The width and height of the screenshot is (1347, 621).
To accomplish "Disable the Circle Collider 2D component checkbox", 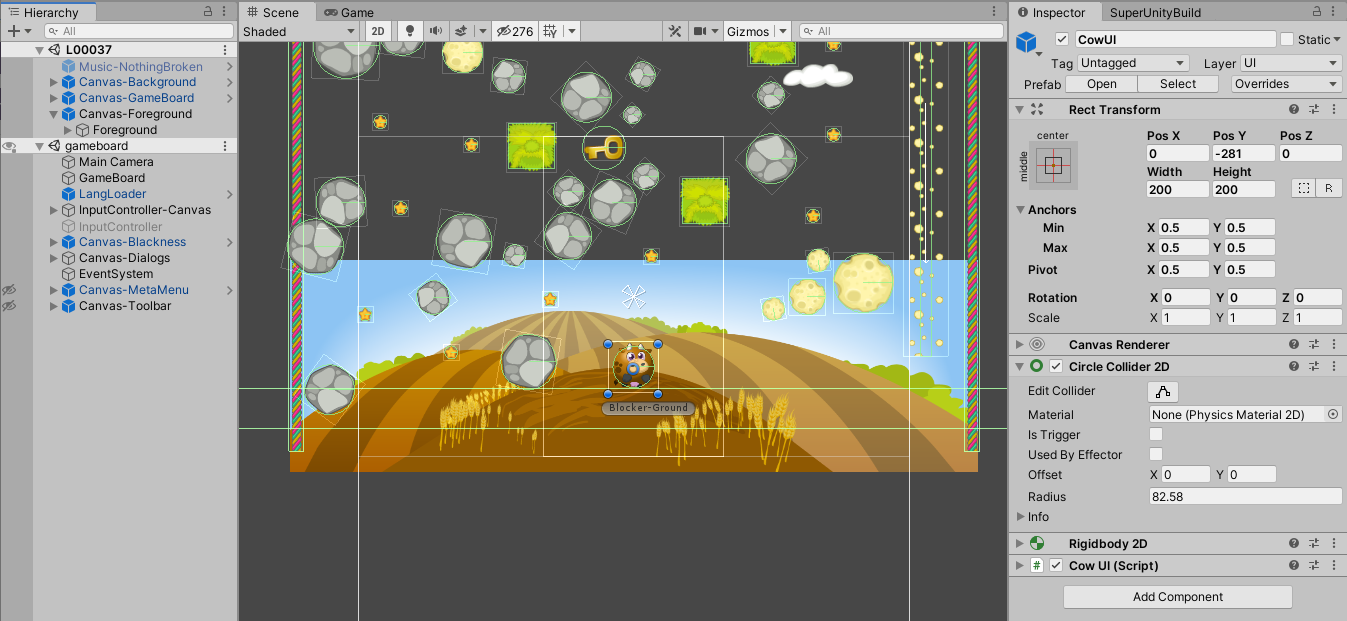I will (x=1056, y=367).
